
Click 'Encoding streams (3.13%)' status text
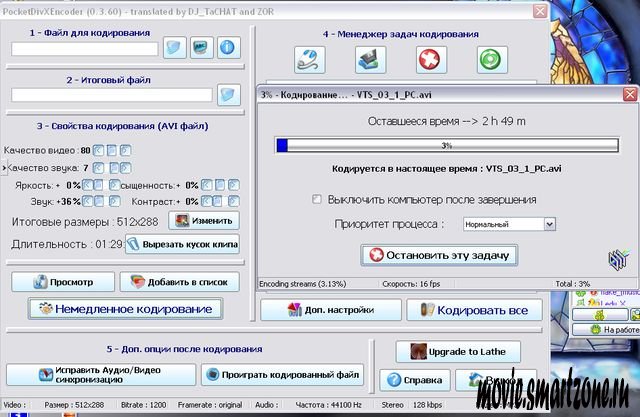(302, 284)
